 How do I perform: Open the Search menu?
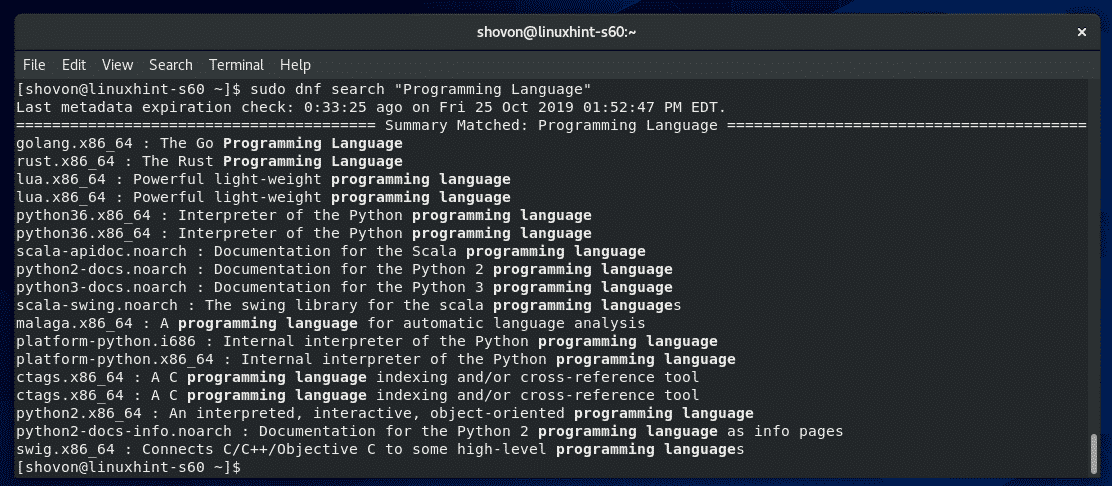(170, 65)
